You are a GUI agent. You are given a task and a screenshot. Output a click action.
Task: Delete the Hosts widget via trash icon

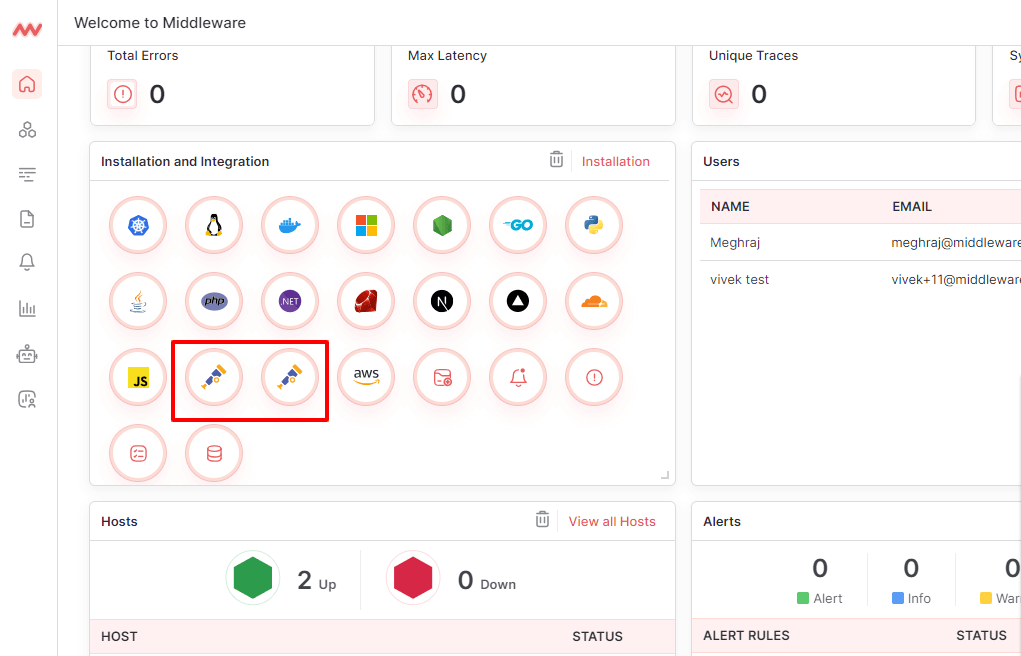click(542, 520)
